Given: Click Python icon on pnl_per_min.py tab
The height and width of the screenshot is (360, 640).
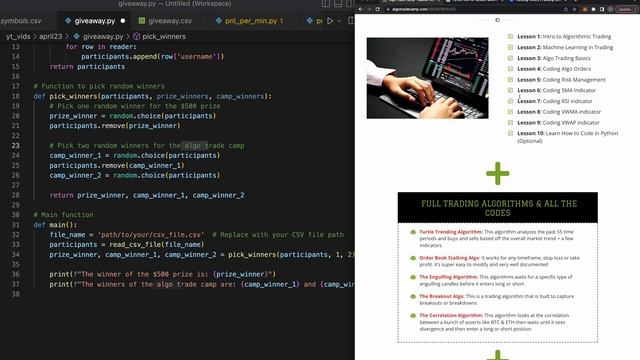Looking at the screenshot, I should pyautogui.click(x=219, y=20).
